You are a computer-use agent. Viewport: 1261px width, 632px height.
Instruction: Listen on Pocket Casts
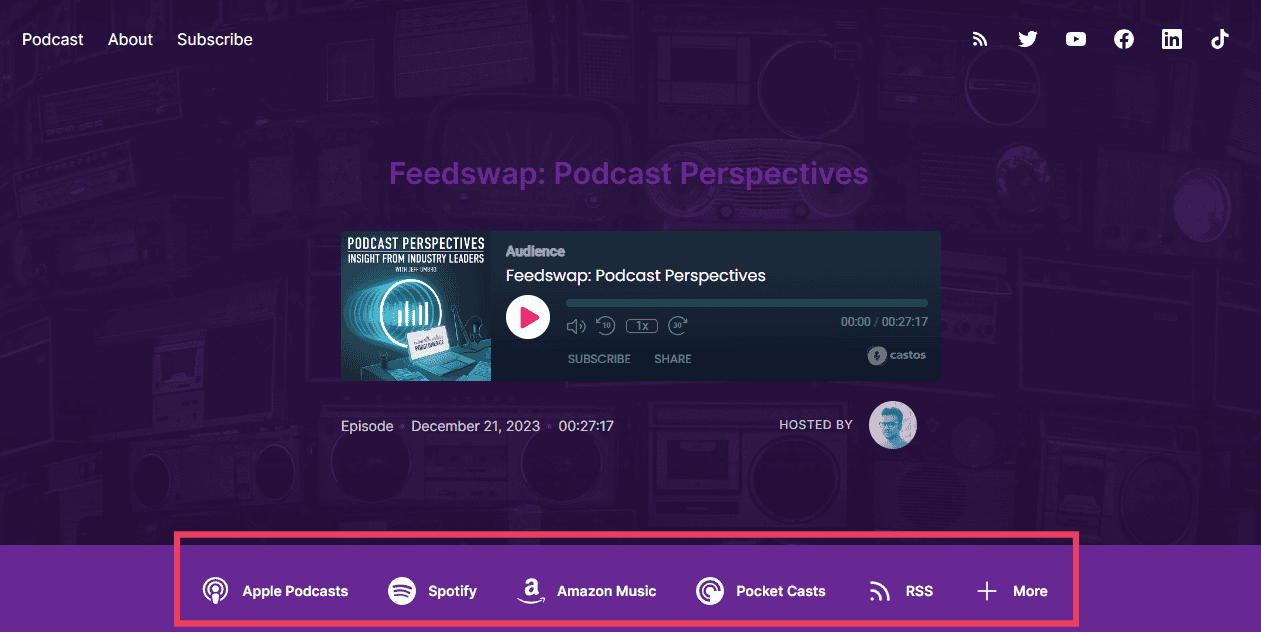761,591
